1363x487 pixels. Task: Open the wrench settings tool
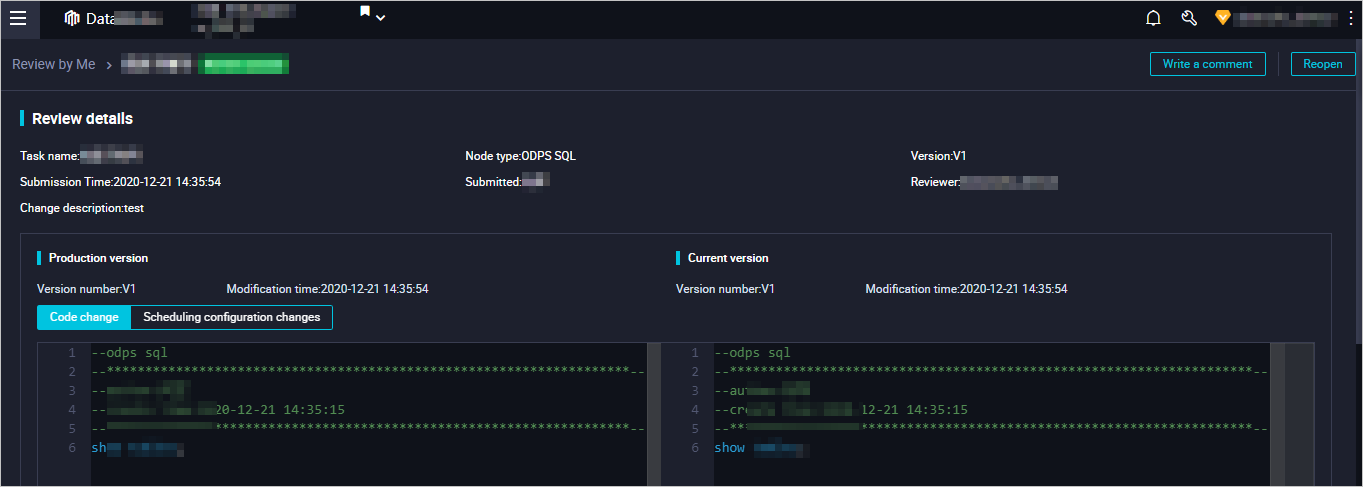point(1189,18)
